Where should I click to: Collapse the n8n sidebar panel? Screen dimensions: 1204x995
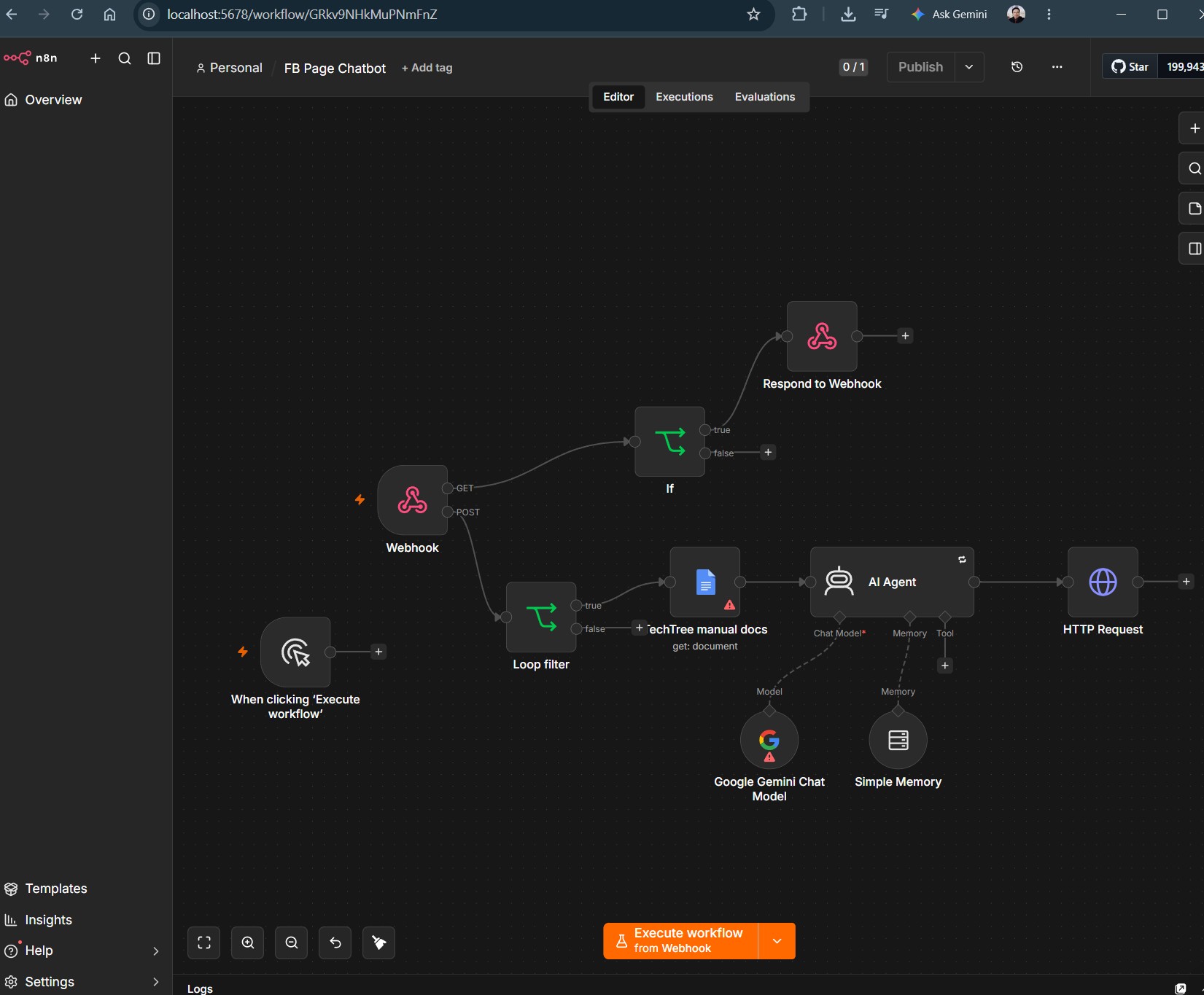point(154,58)
